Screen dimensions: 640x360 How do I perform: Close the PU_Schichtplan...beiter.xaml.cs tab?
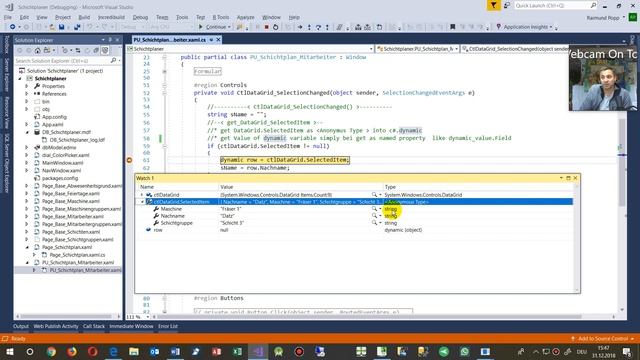point(218,40)
